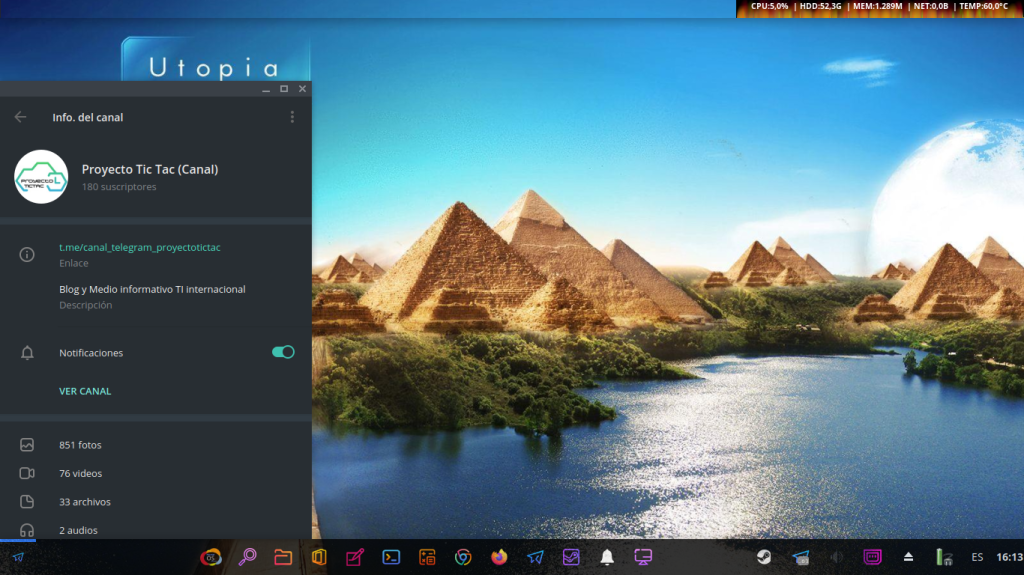
Task: Open the t.me/canal_telegram_proyectotictac link
Action: point(140,247)
